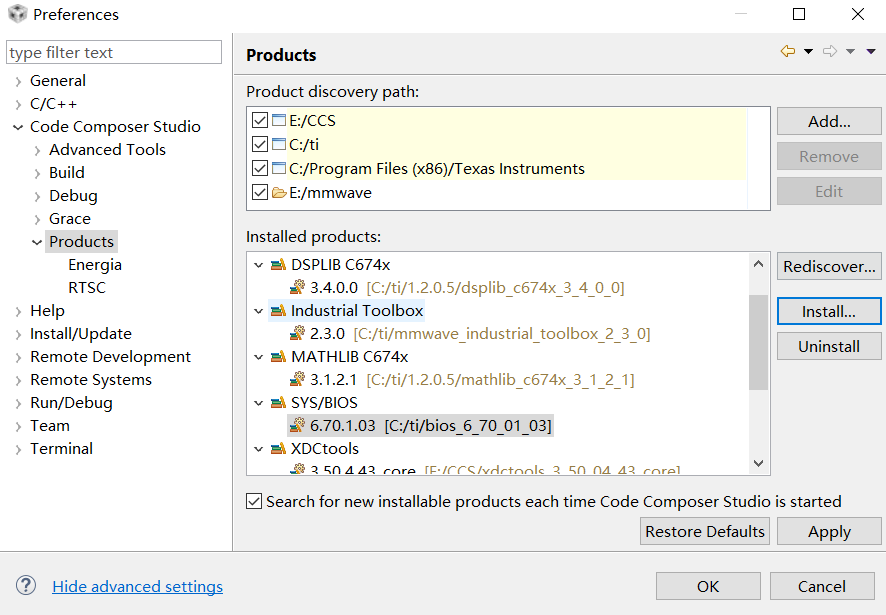Uncheck the E:/CCS discovery path
The width and height of the screenshot is (886, 615).
pos(260,121)
